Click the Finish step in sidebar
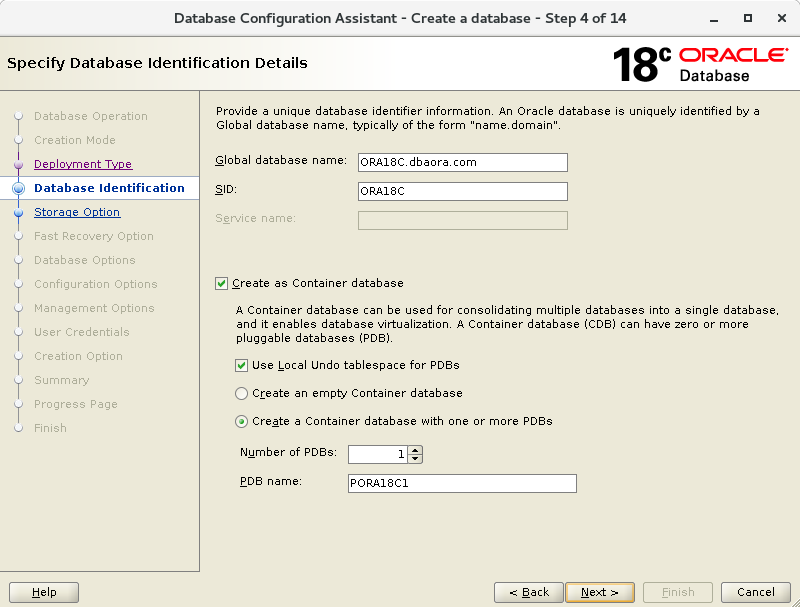Screen dimensions: 800x607 [51, 428]
